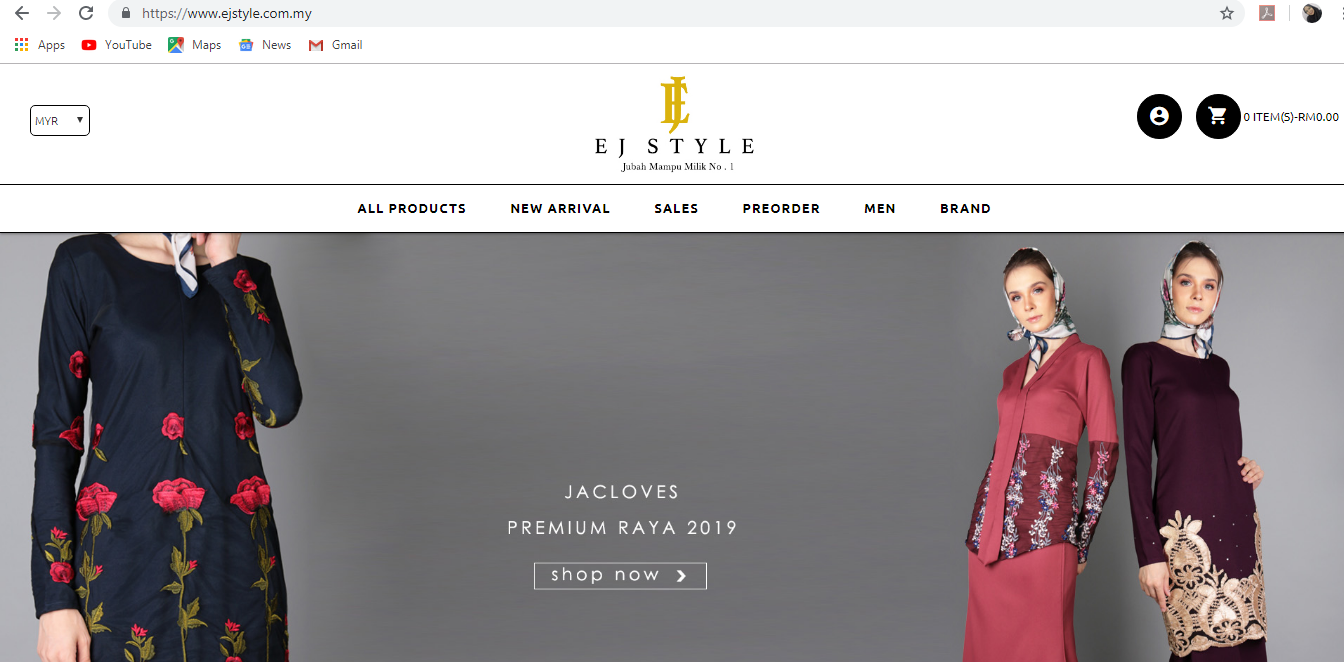The height and width of the screenshot is (662, 1344).
Task: Bookmark this page with the star icon
Action: point(1227,13)
